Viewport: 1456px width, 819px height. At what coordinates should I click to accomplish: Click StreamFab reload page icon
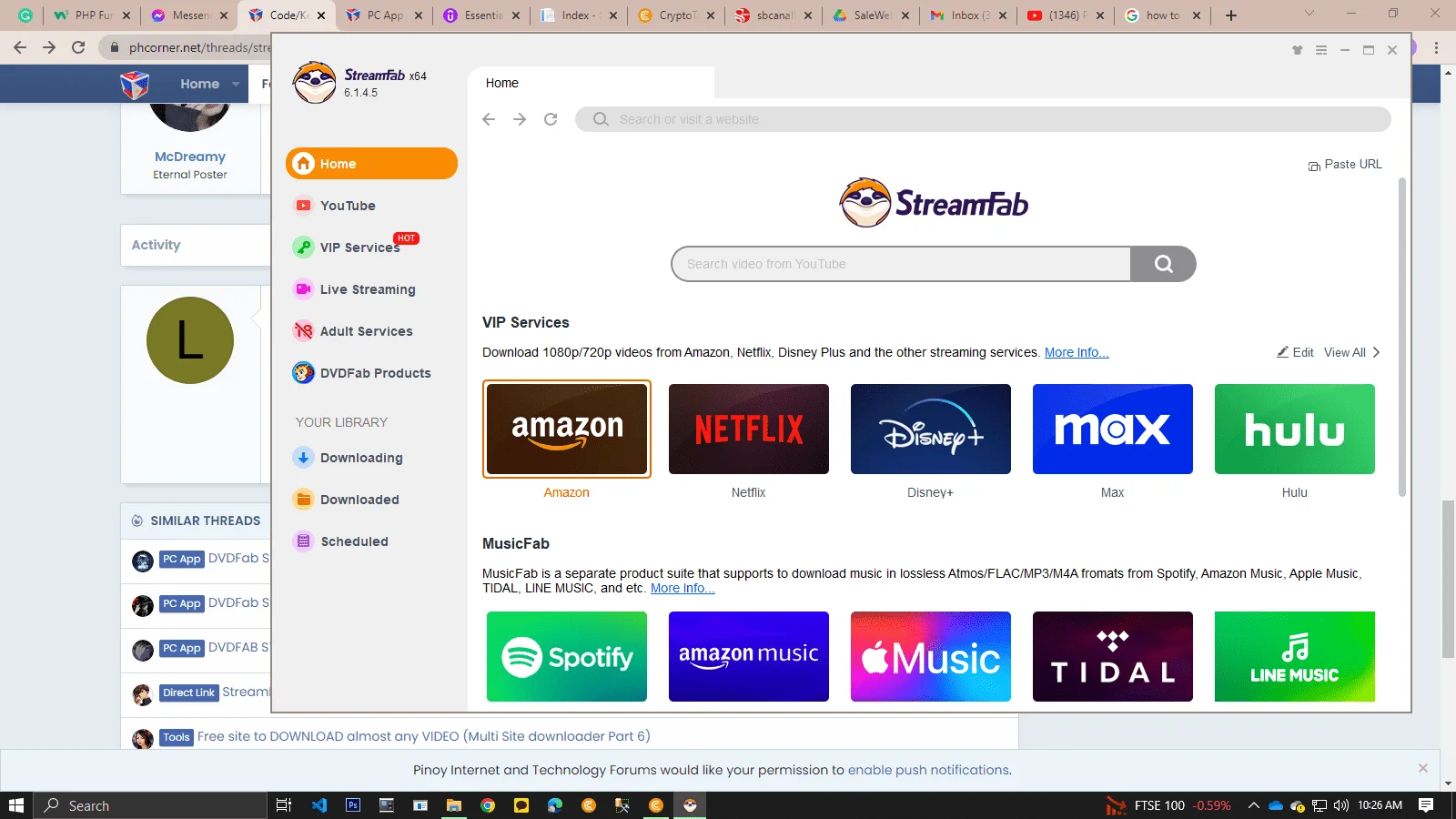[551, 119]
